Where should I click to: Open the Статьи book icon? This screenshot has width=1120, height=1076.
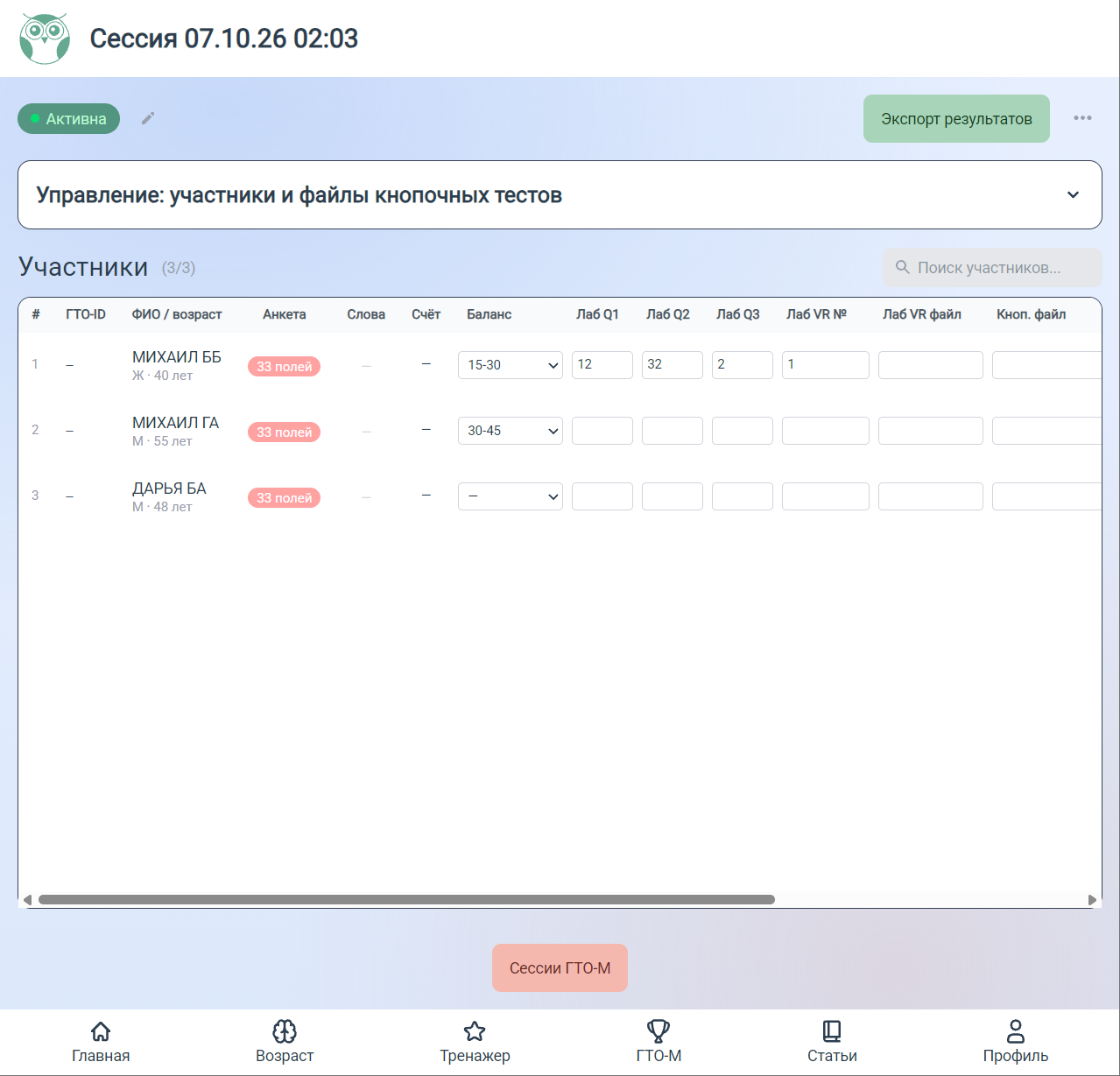pyautogui.click(x=832, y=1031)
